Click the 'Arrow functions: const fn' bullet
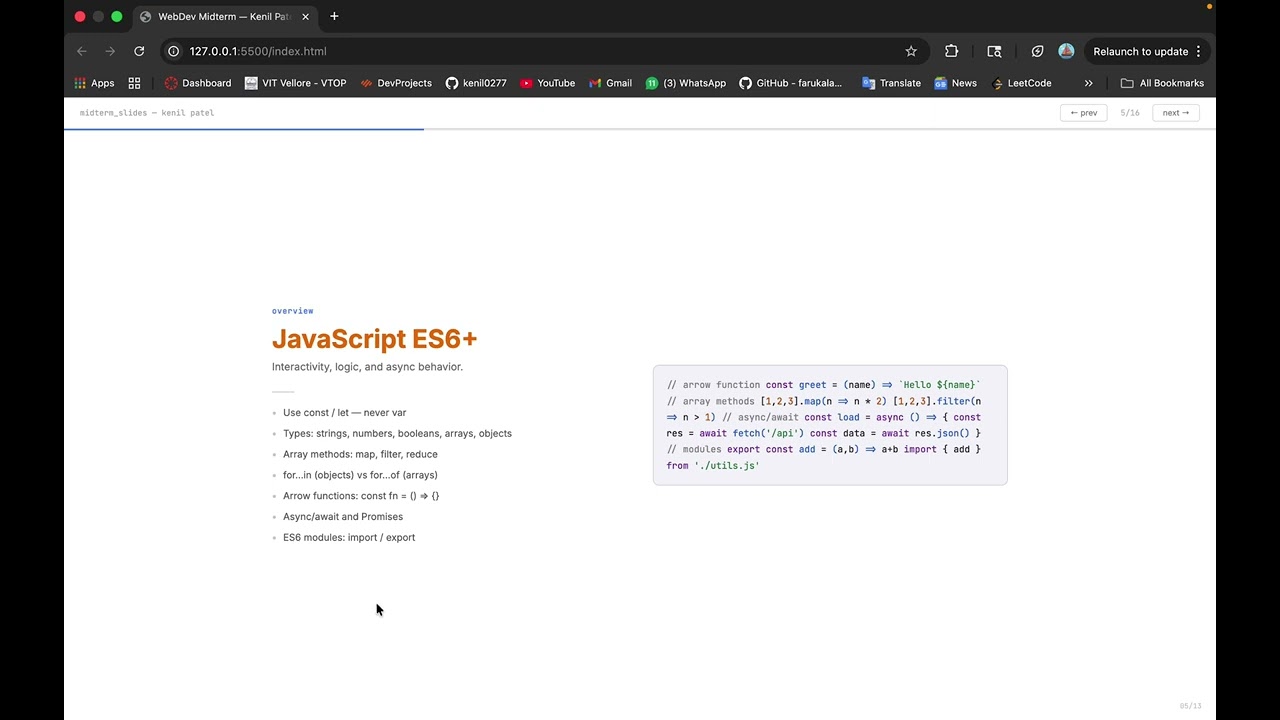1280x720 pixels. tap(361, 496)
